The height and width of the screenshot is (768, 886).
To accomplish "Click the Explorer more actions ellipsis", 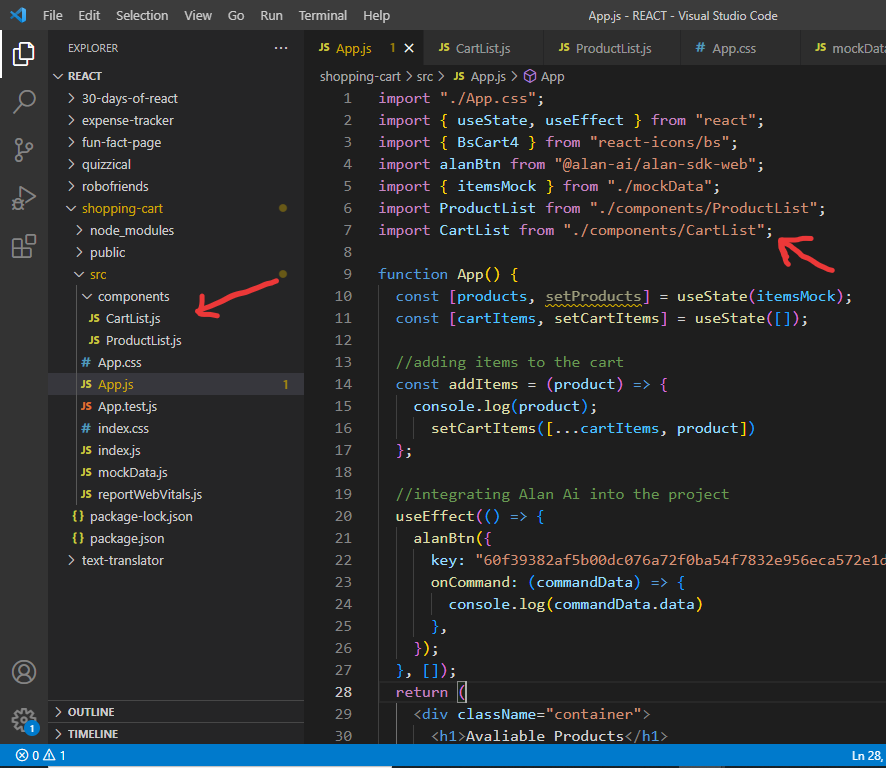I will point(281,48).
